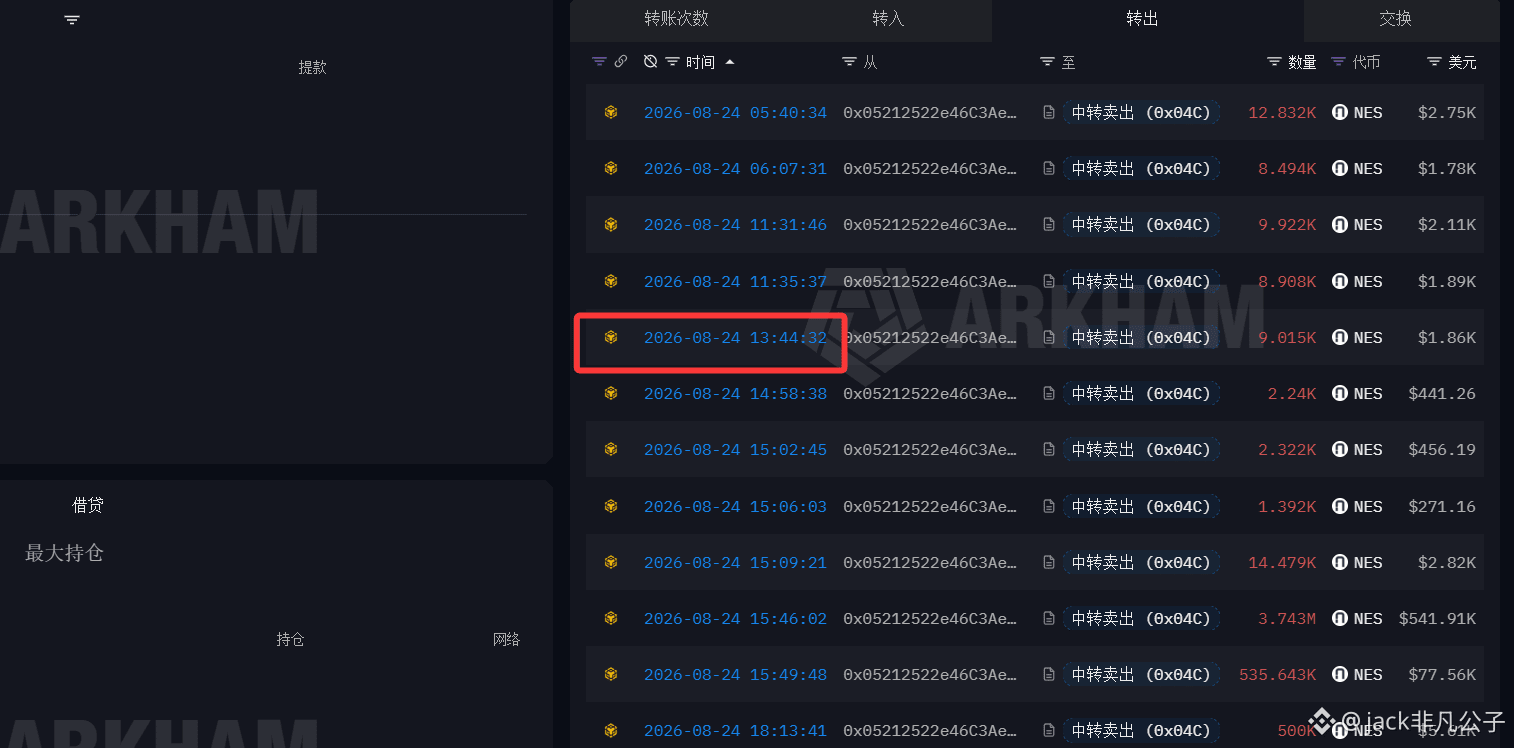Click the 最大持仓 heading

pos(64,553)
